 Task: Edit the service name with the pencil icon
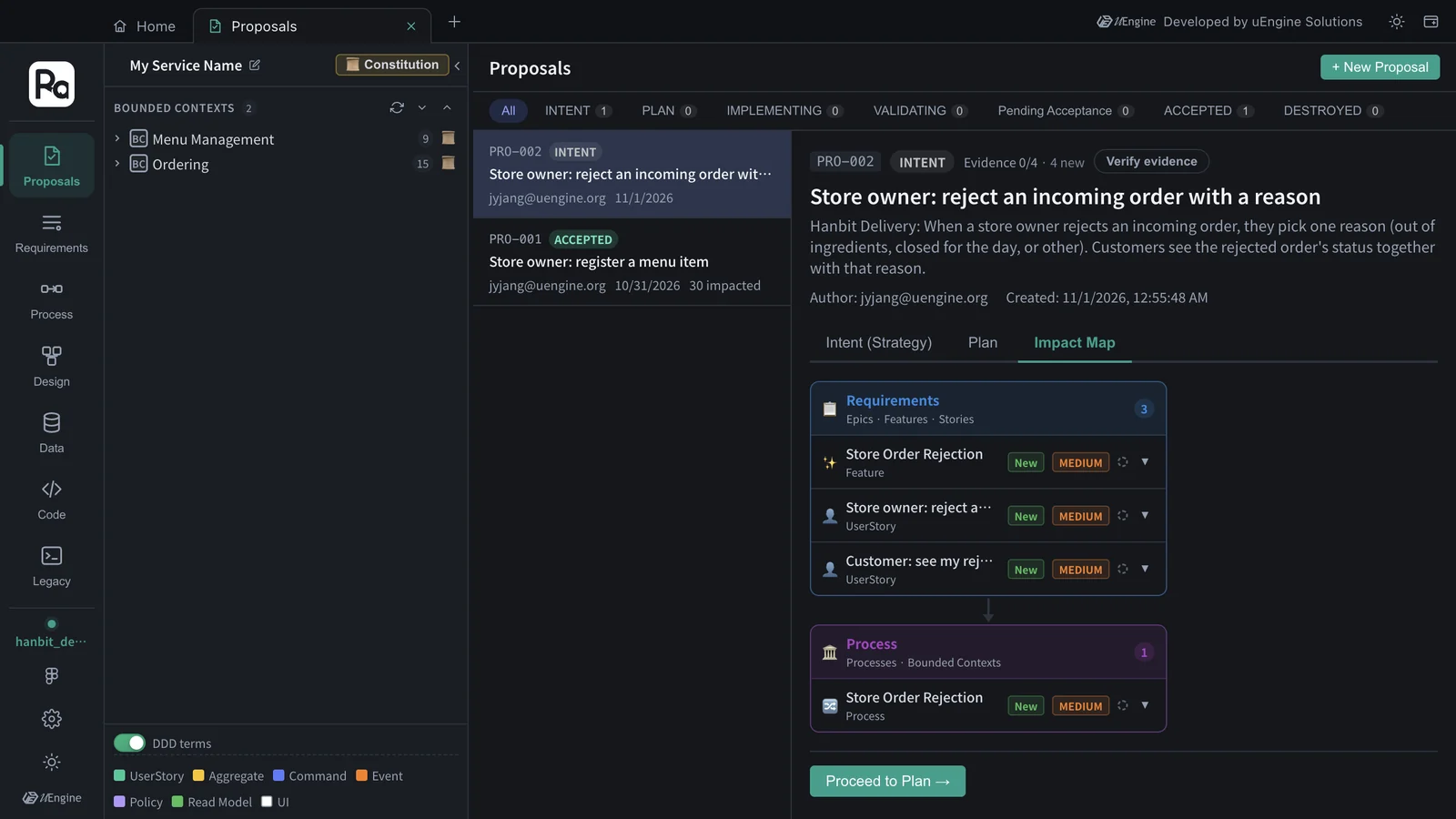pos(255,66)
